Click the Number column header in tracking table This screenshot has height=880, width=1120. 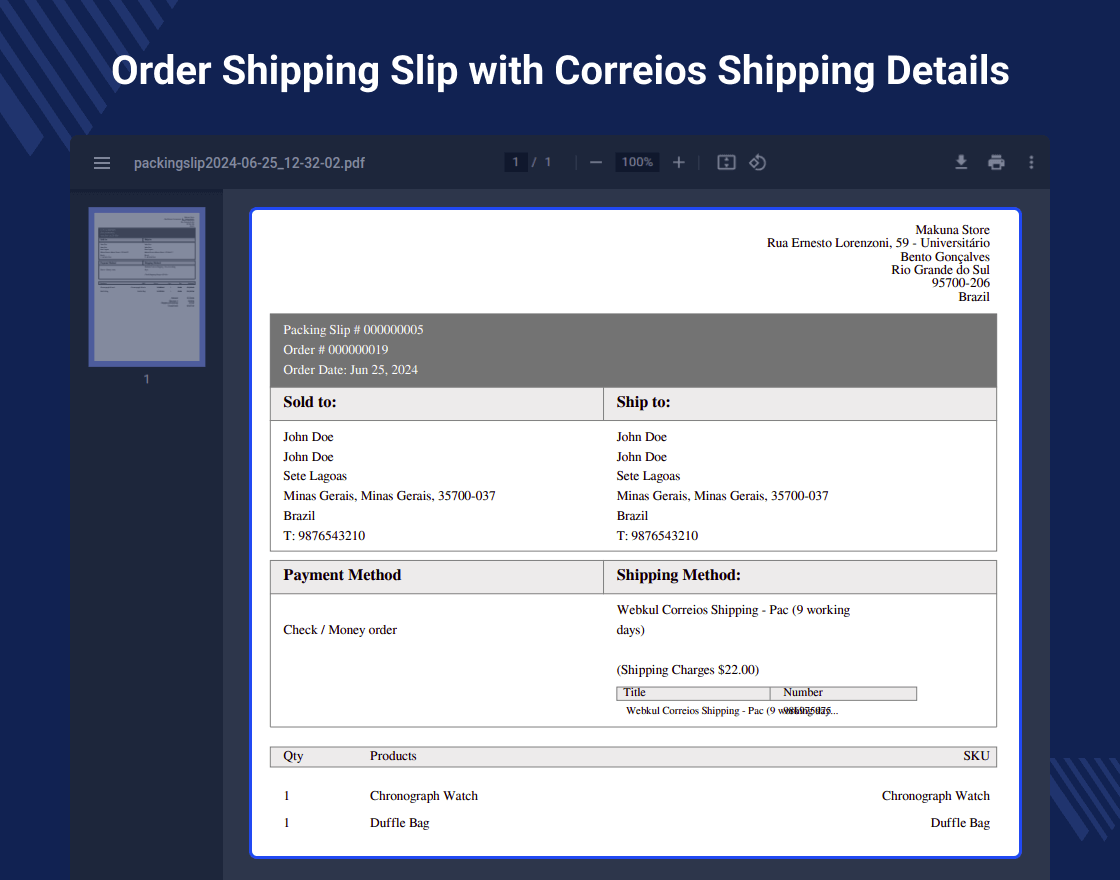(803, 692)
